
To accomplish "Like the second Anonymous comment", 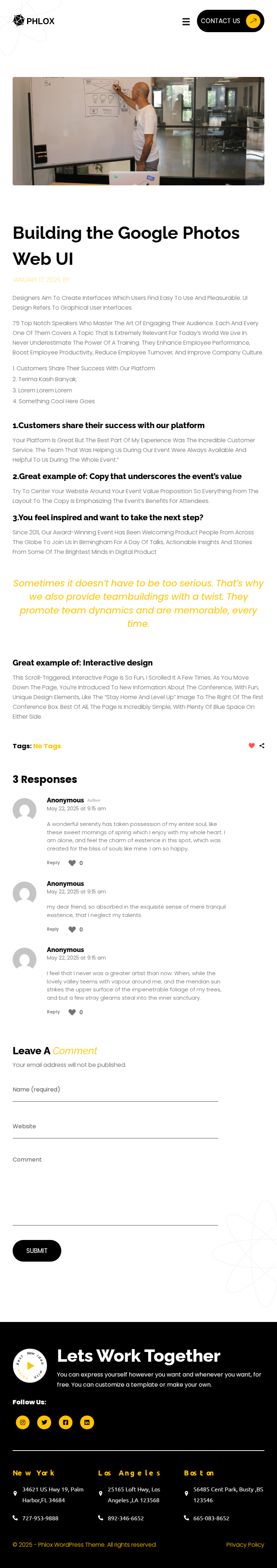I will pyautogui.click(x=72, y=930).
